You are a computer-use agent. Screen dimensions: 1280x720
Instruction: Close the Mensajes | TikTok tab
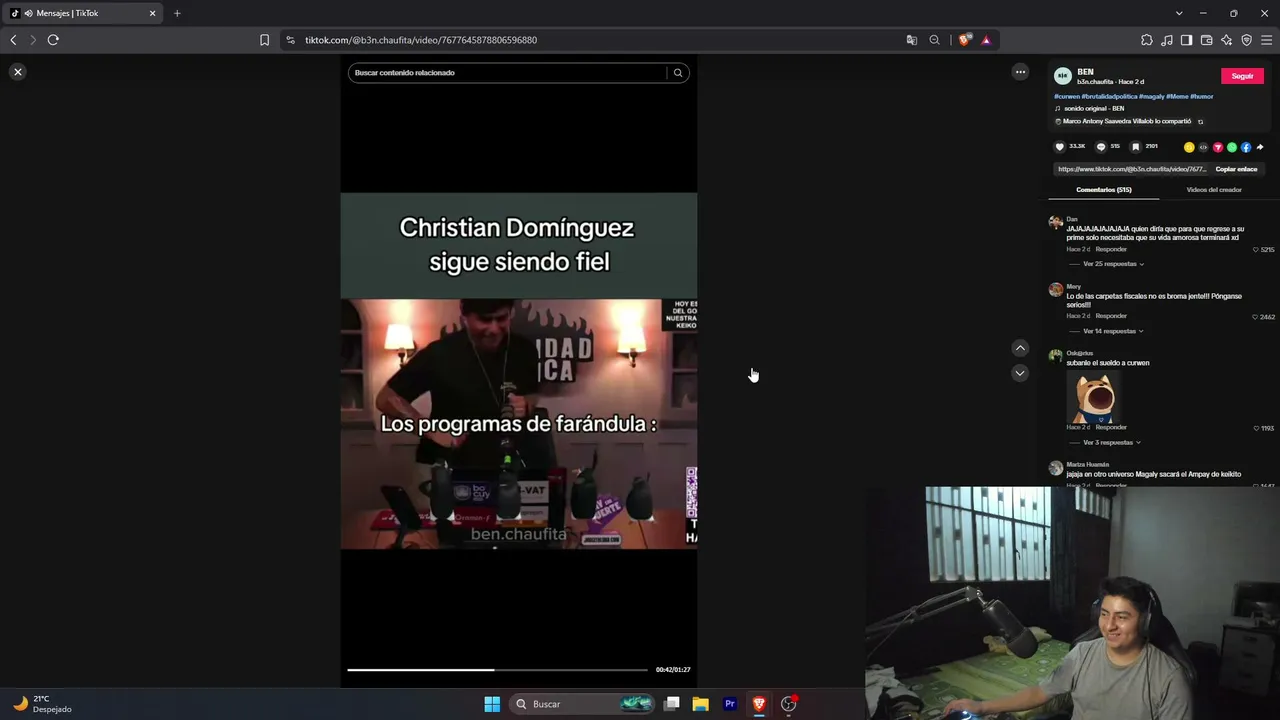tap(152, 13)
